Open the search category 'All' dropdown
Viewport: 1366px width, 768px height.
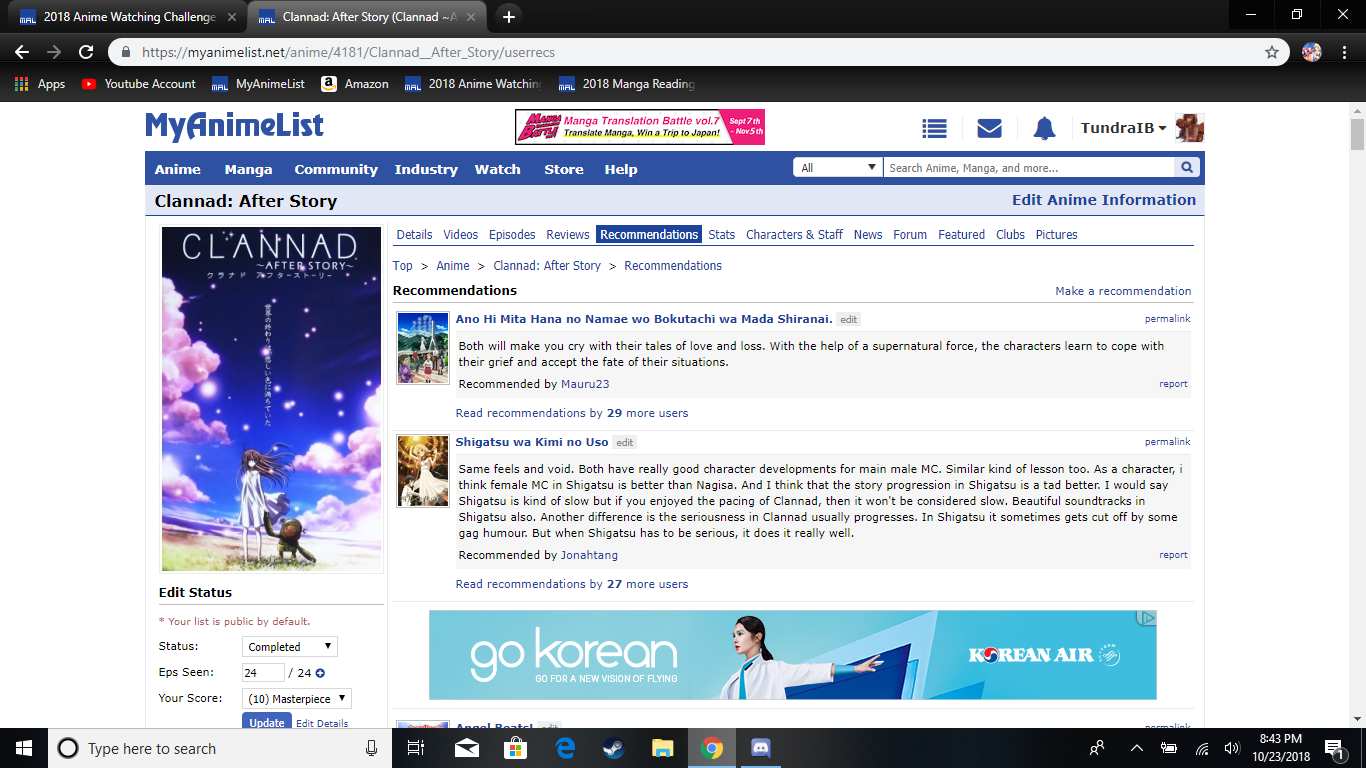pos(839,168)
